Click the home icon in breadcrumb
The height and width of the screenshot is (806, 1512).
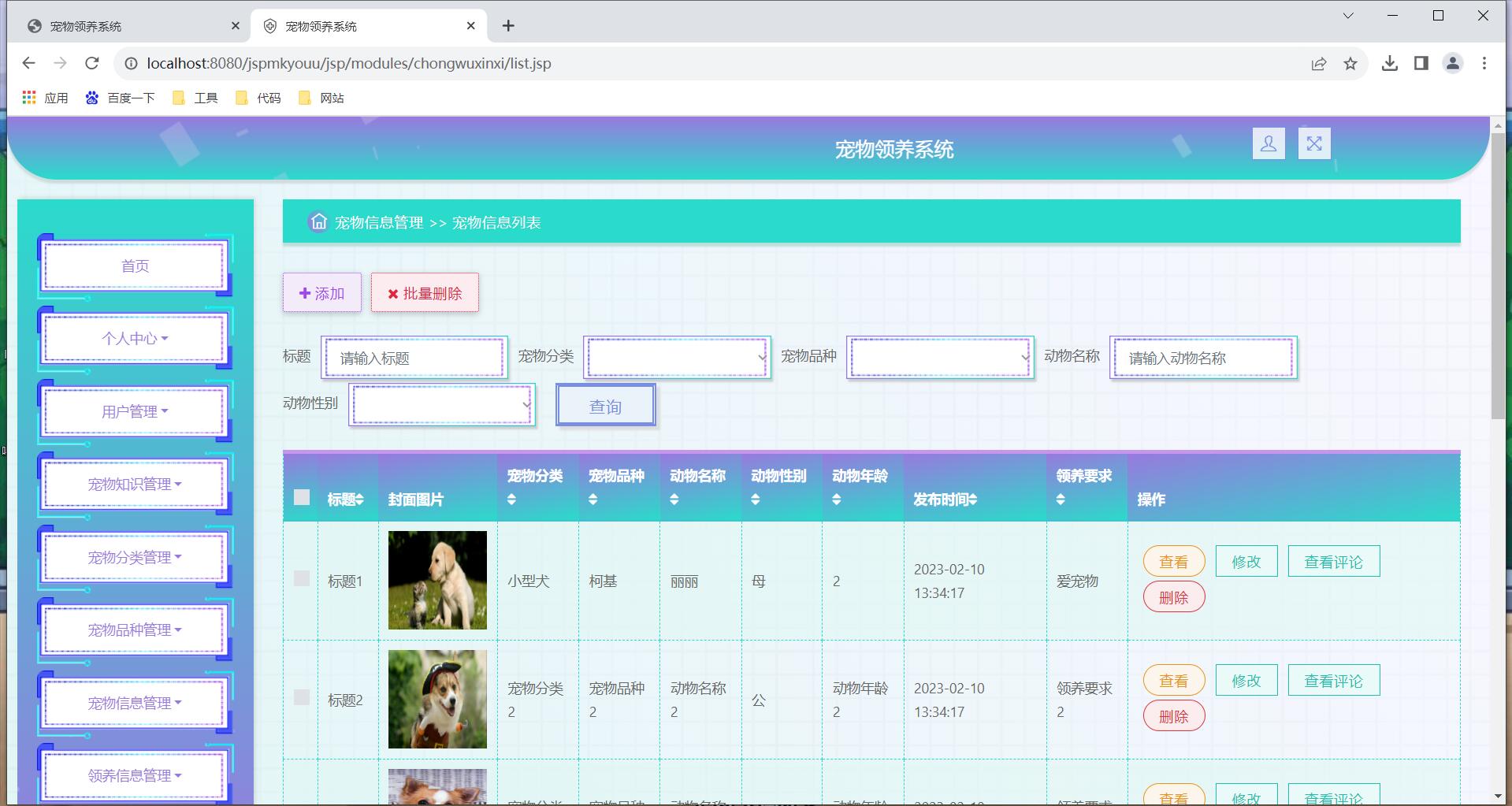[318, 221]
